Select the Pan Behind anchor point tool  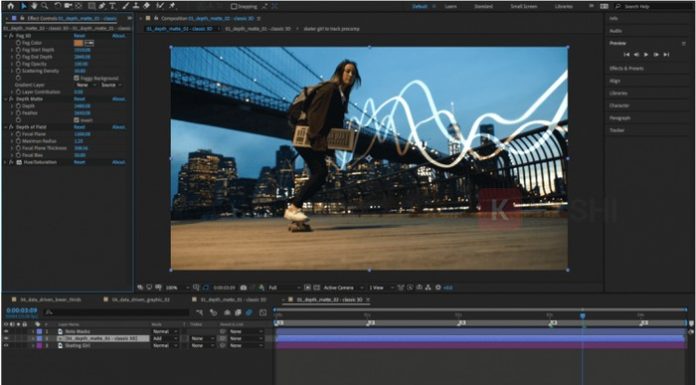[x=79, y=6]
